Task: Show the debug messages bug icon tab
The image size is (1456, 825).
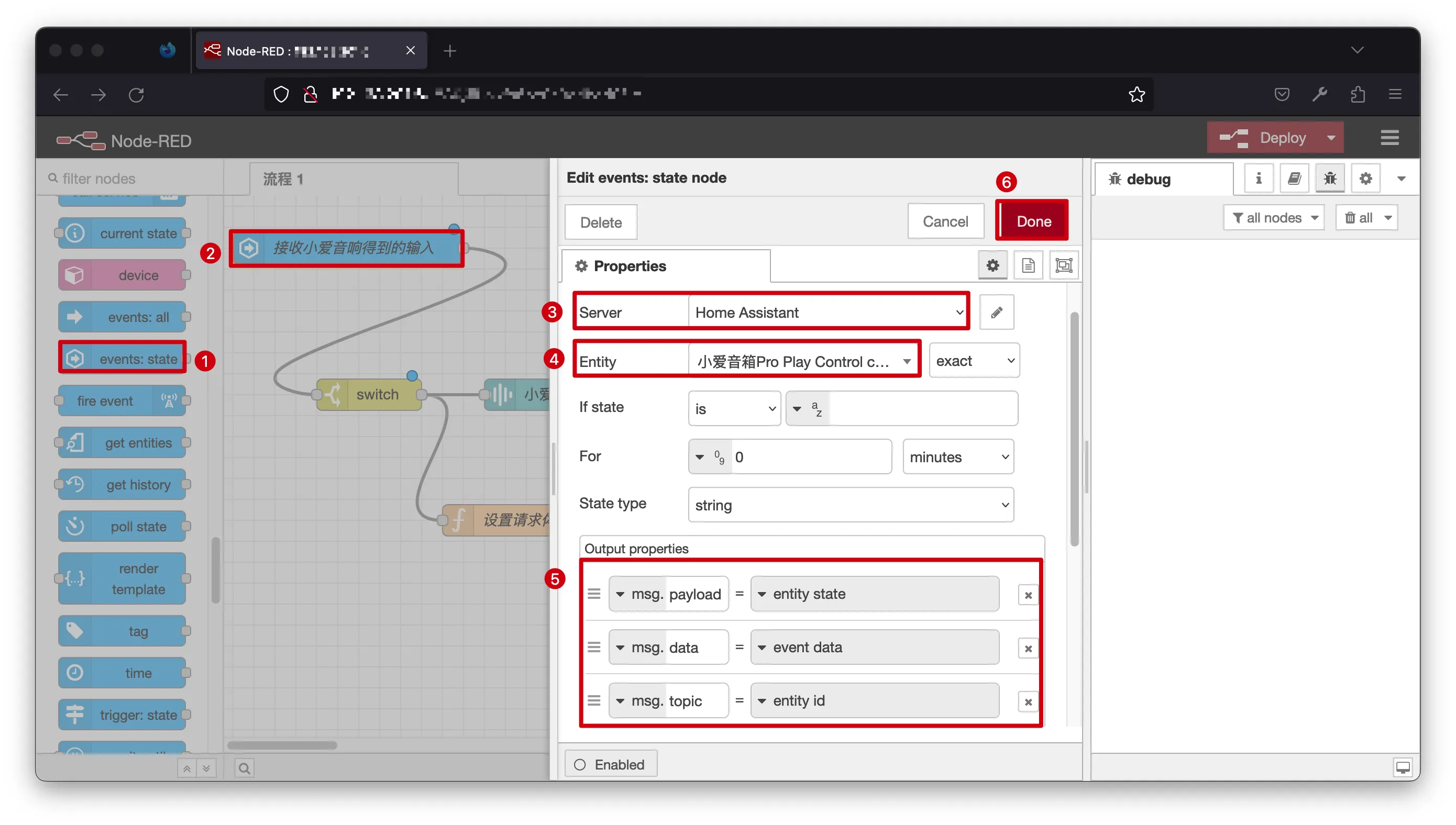Action: coord(1330,179)
